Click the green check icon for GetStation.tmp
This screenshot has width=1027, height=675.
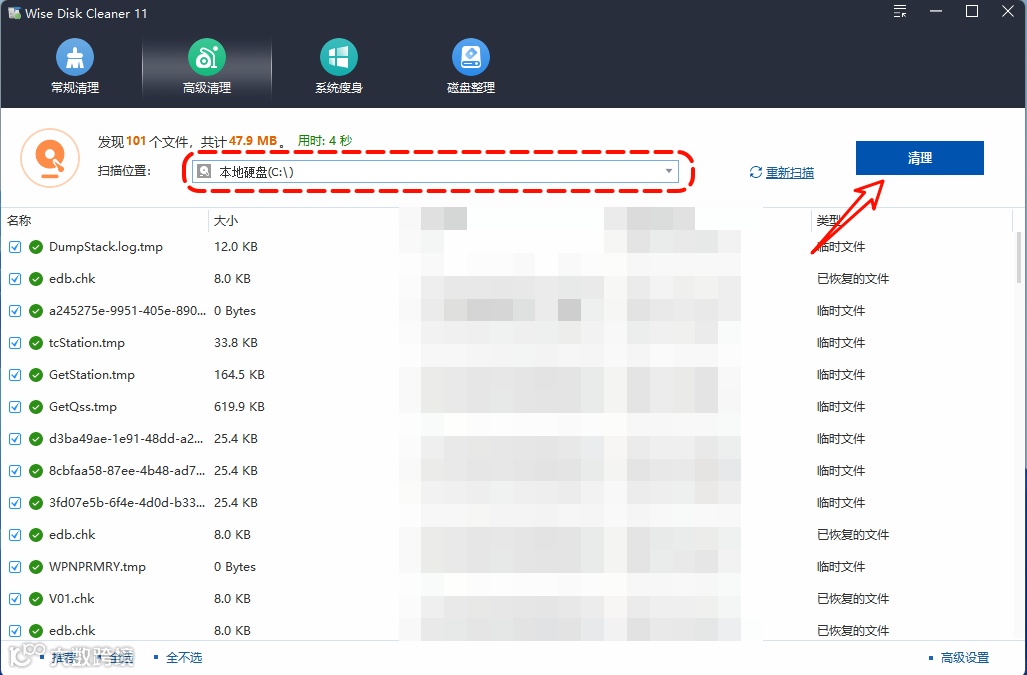point(36,375)
